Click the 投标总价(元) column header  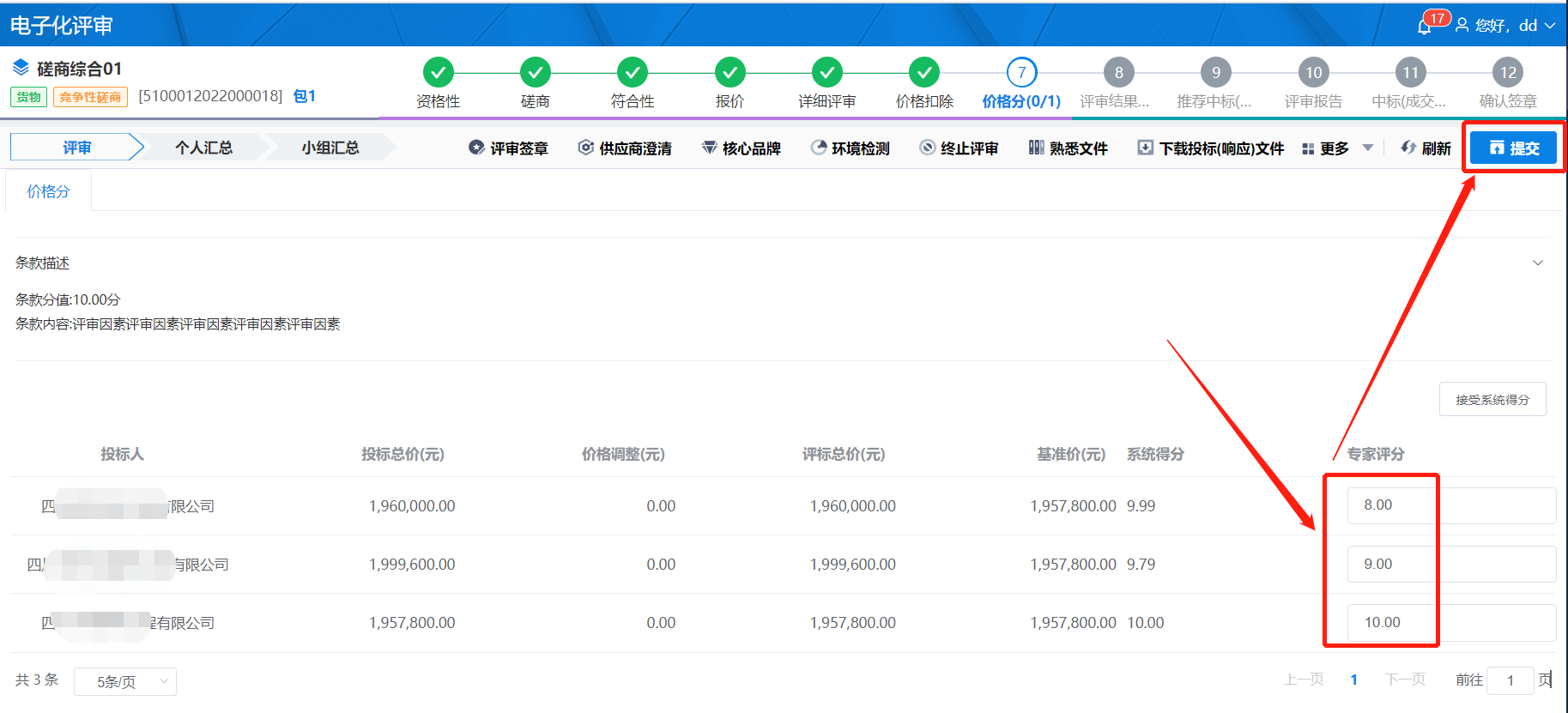point(403,454)
